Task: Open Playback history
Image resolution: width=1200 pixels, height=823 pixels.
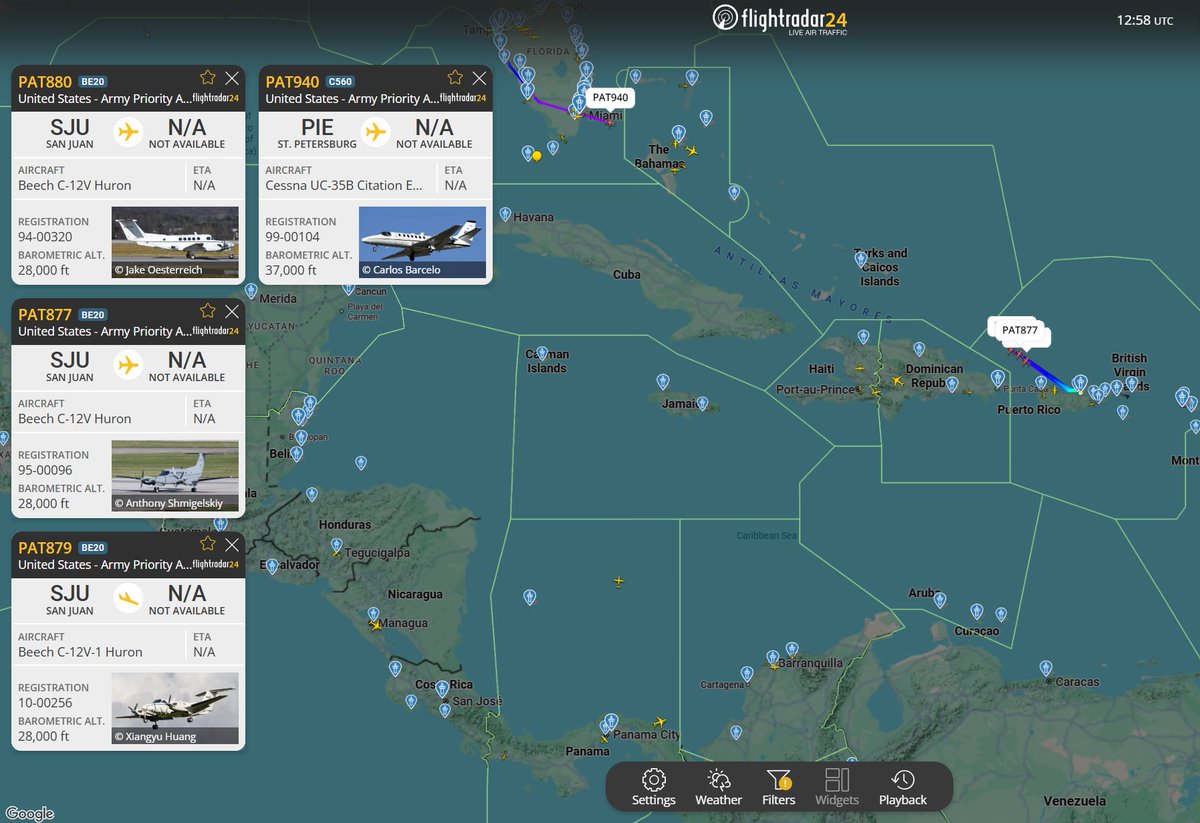Action: tap(902, 787)
